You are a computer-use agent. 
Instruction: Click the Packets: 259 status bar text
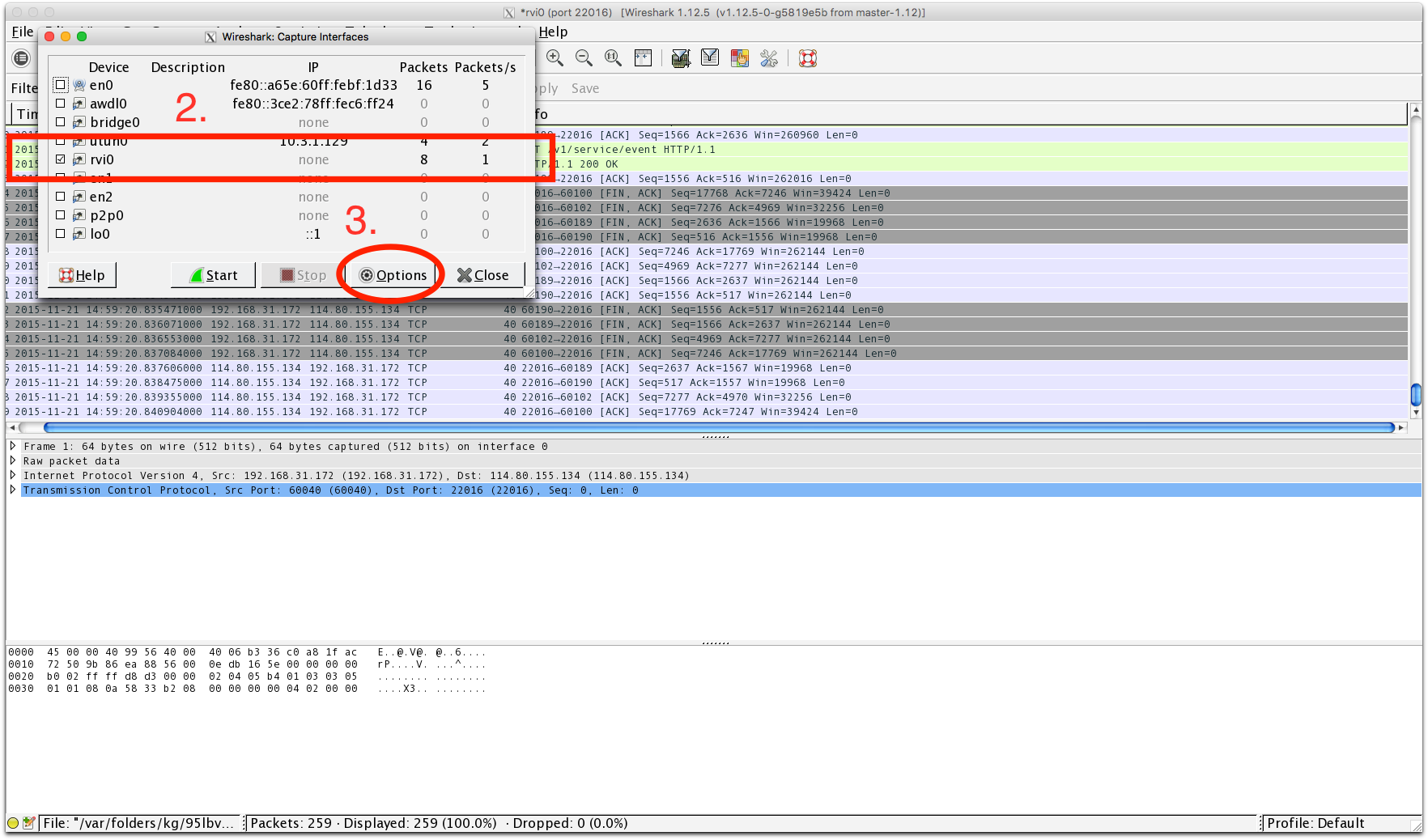point(291,823)
